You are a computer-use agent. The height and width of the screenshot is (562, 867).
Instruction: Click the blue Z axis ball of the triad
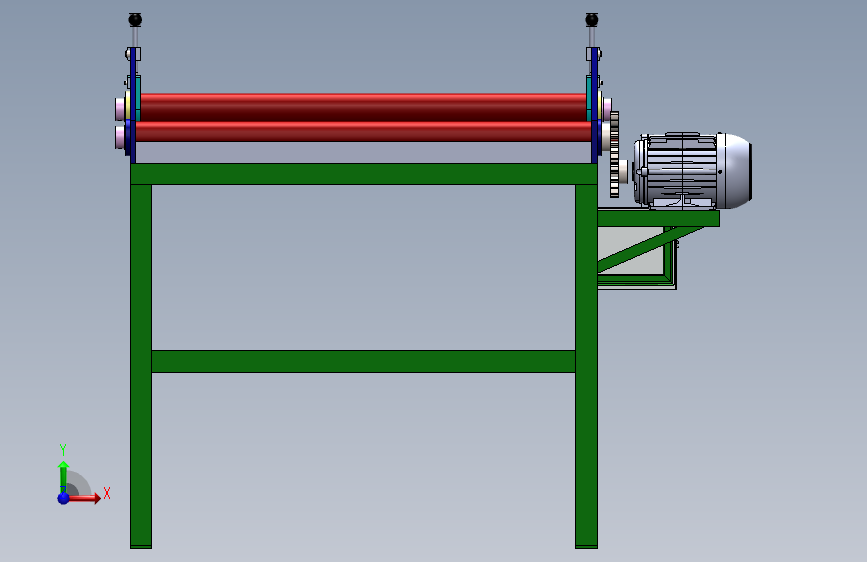64,498
